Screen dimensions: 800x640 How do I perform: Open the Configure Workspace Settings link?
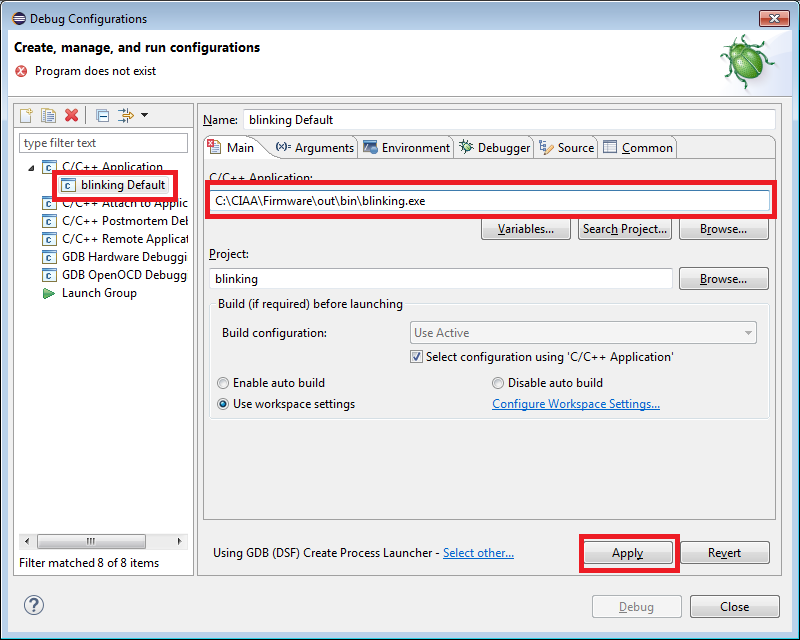click(x=576, y=404)
